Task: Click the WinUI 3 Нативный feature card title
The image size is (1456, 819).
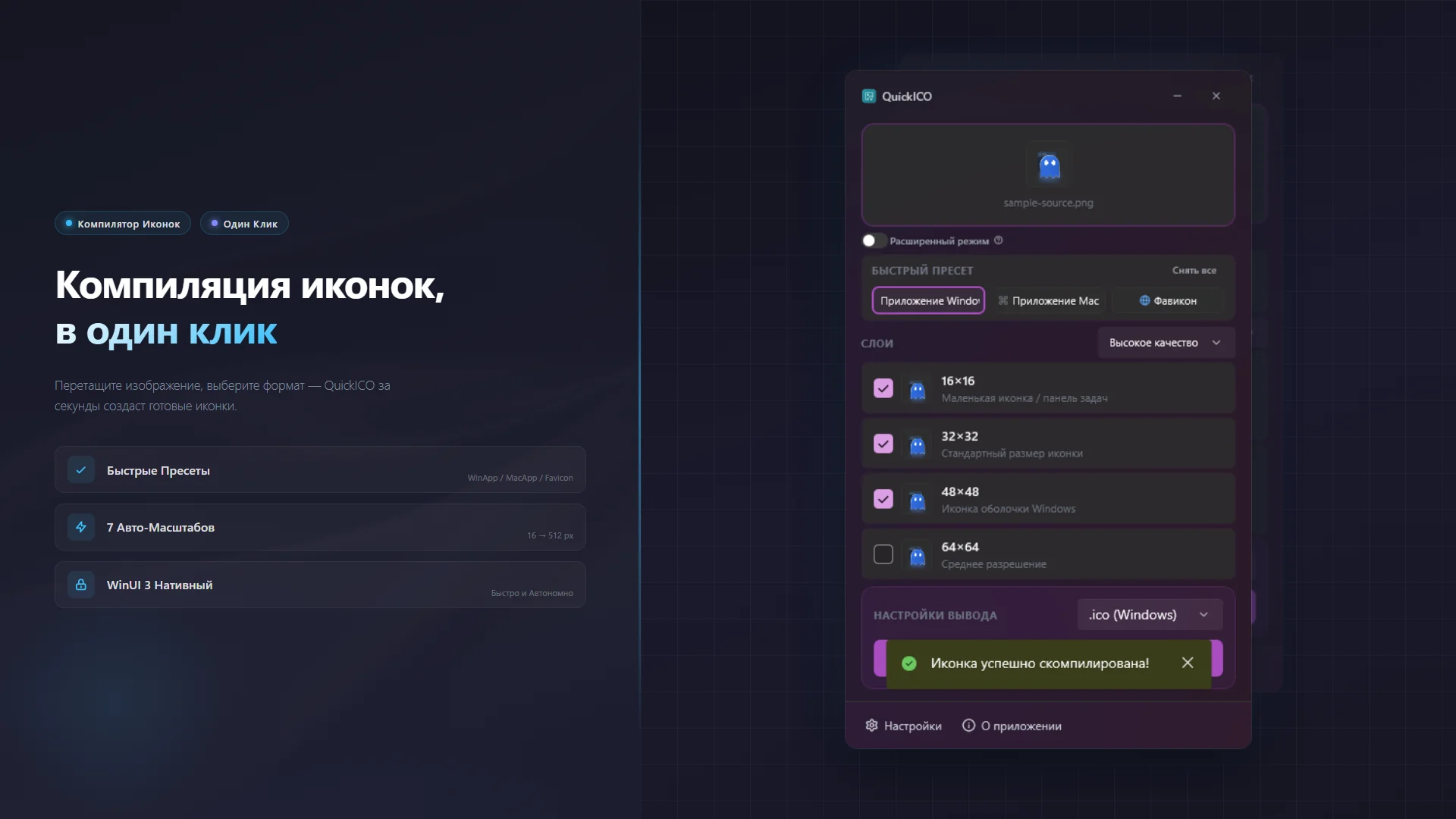Action: tap(160, 585)
